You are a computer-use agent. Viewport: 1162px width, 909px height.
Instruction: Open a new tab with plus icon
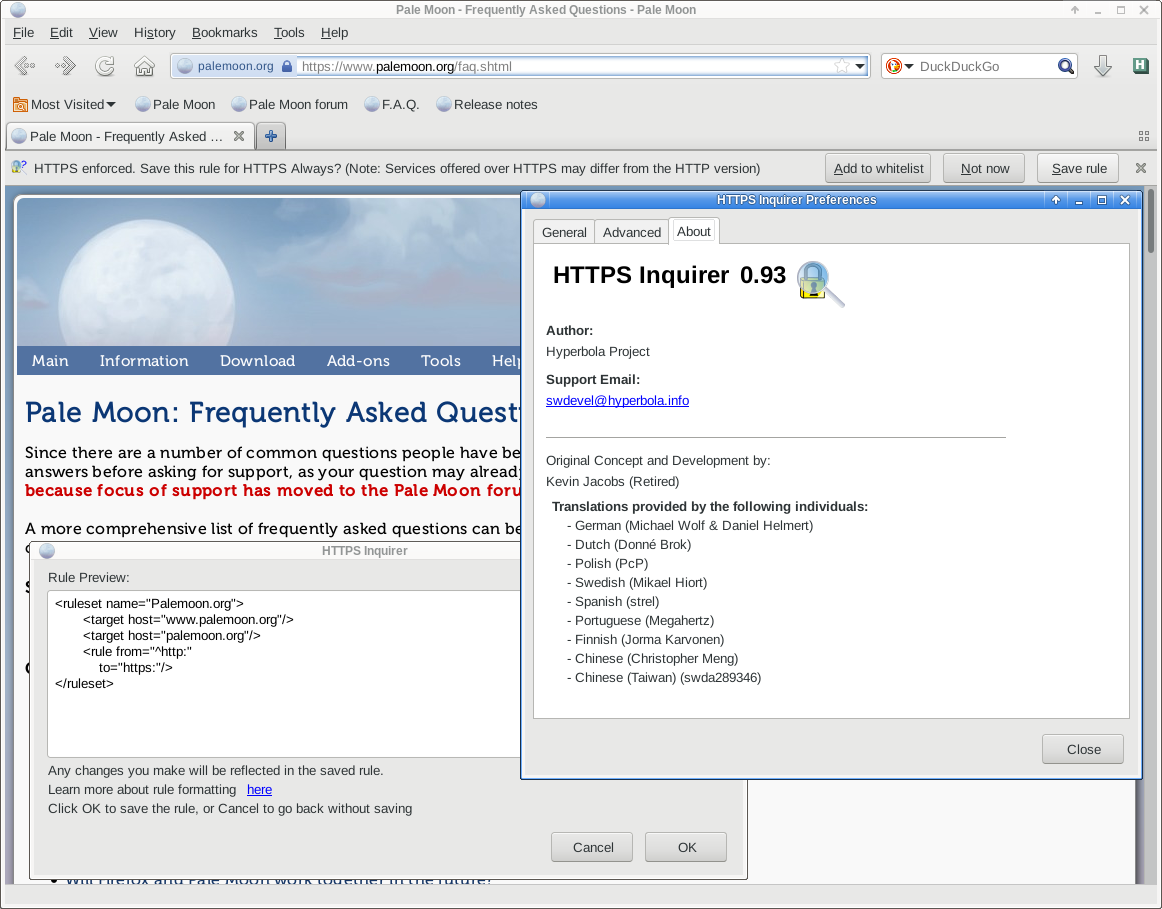point(271,136)
